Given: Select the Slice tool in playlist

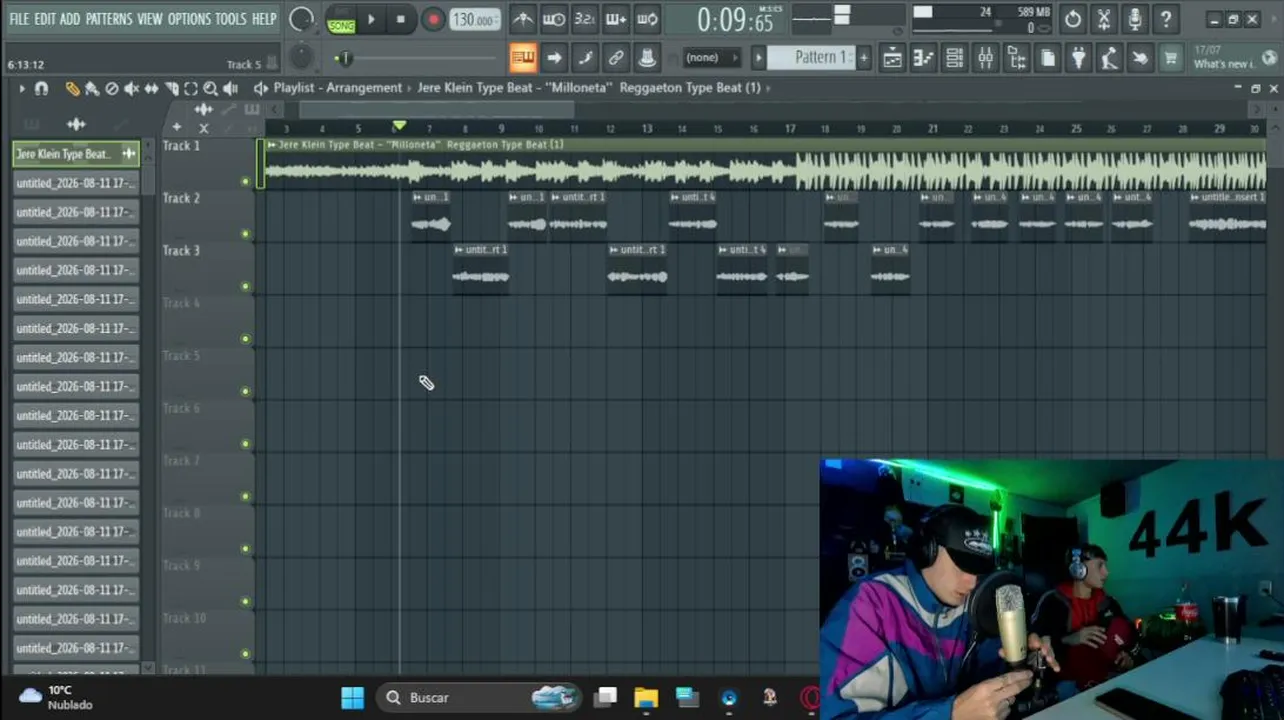Looking at the screenshot, I should click(x=172, y=89).
